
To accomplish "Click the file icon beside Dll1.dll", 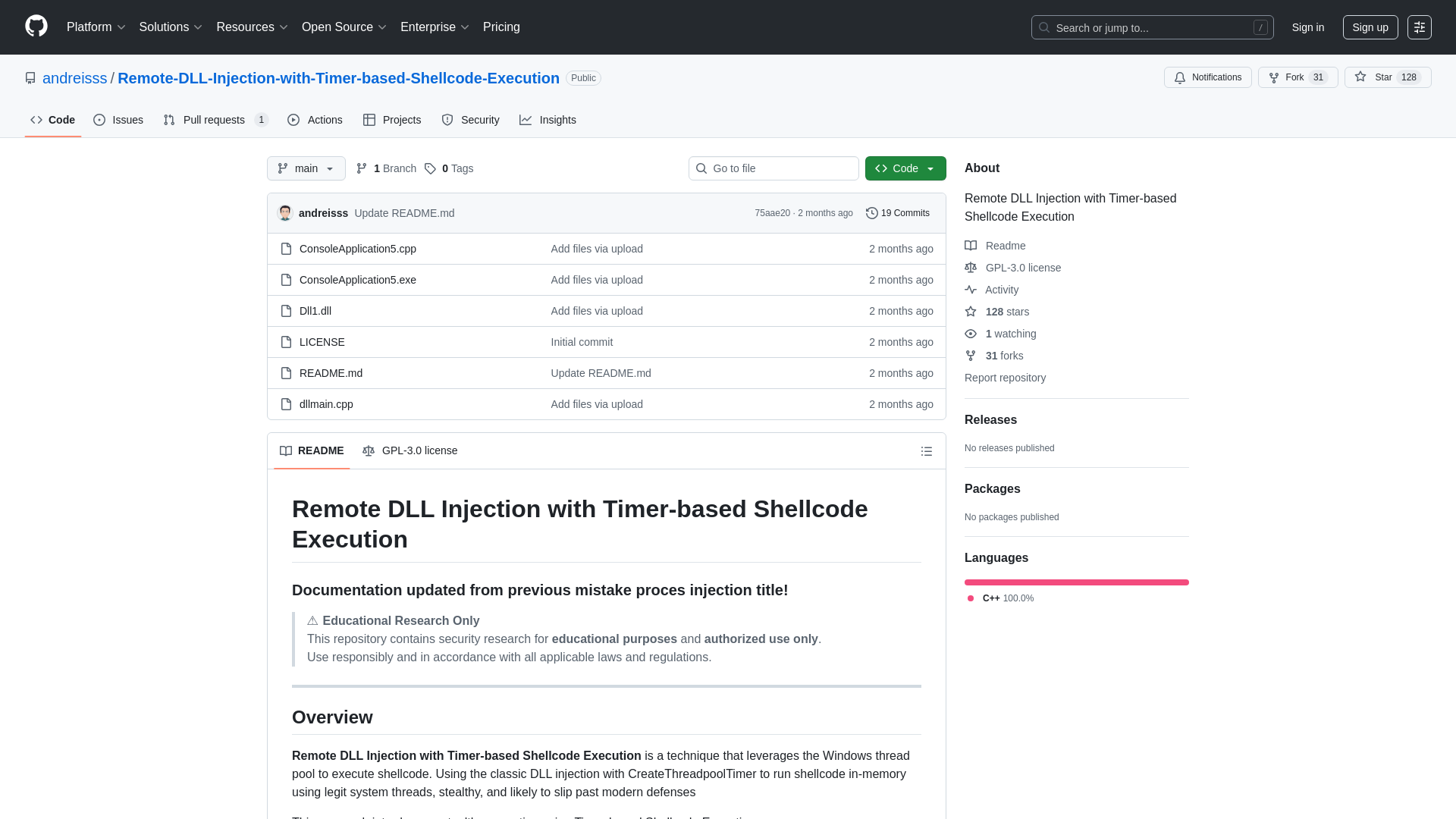I will click(286, 311).
